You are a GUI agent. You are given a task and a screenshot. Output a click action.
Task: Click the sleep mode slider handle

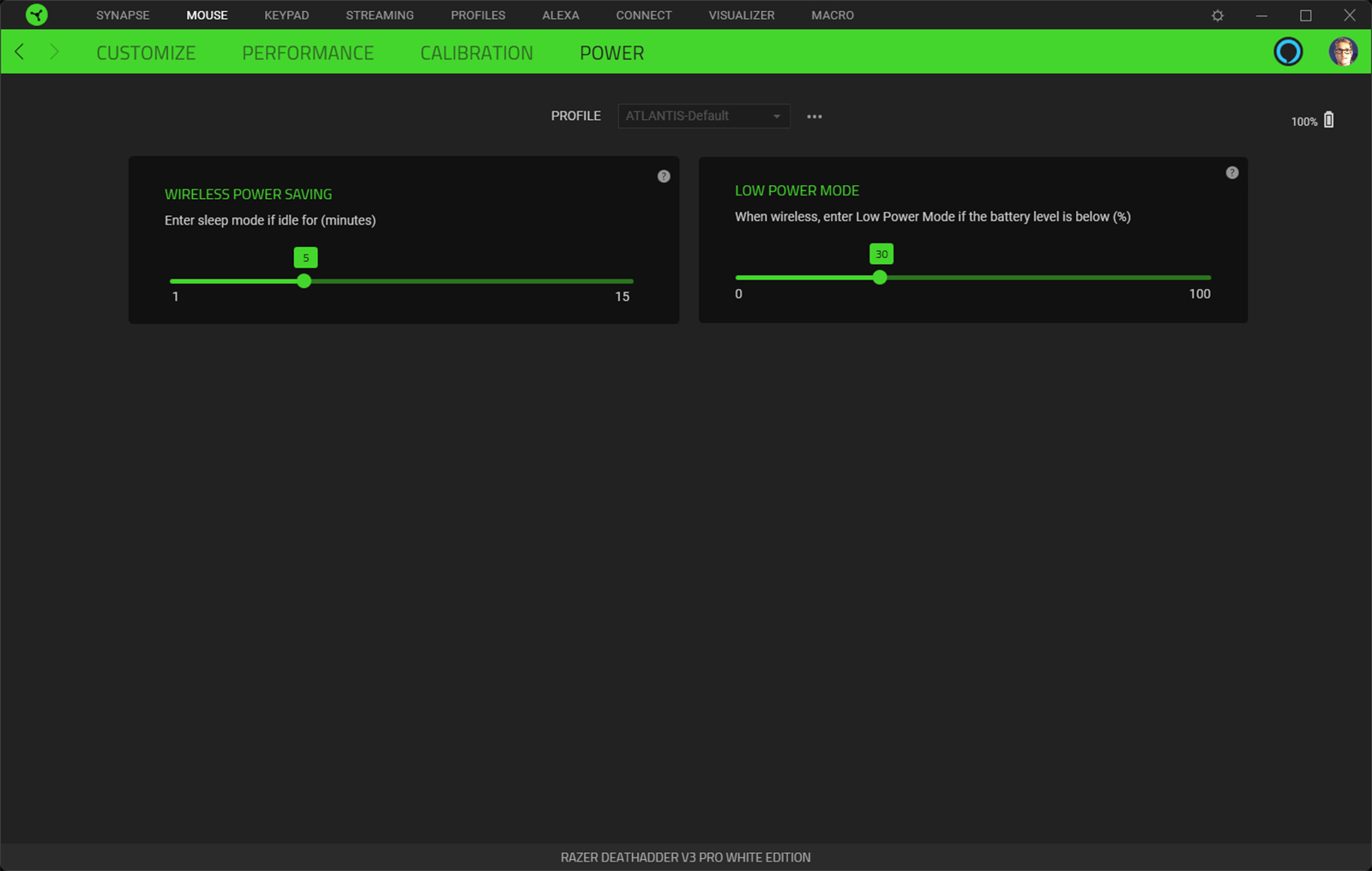coord(304,281)
